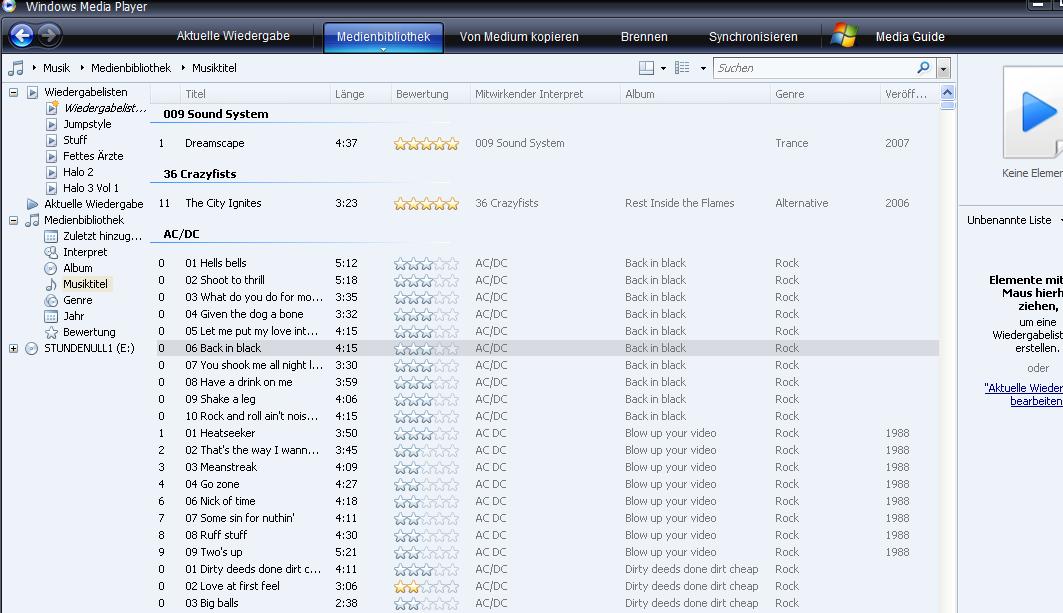Open the Synchronisieren tab
1063x613 pixels.
(x=753, y=37)
